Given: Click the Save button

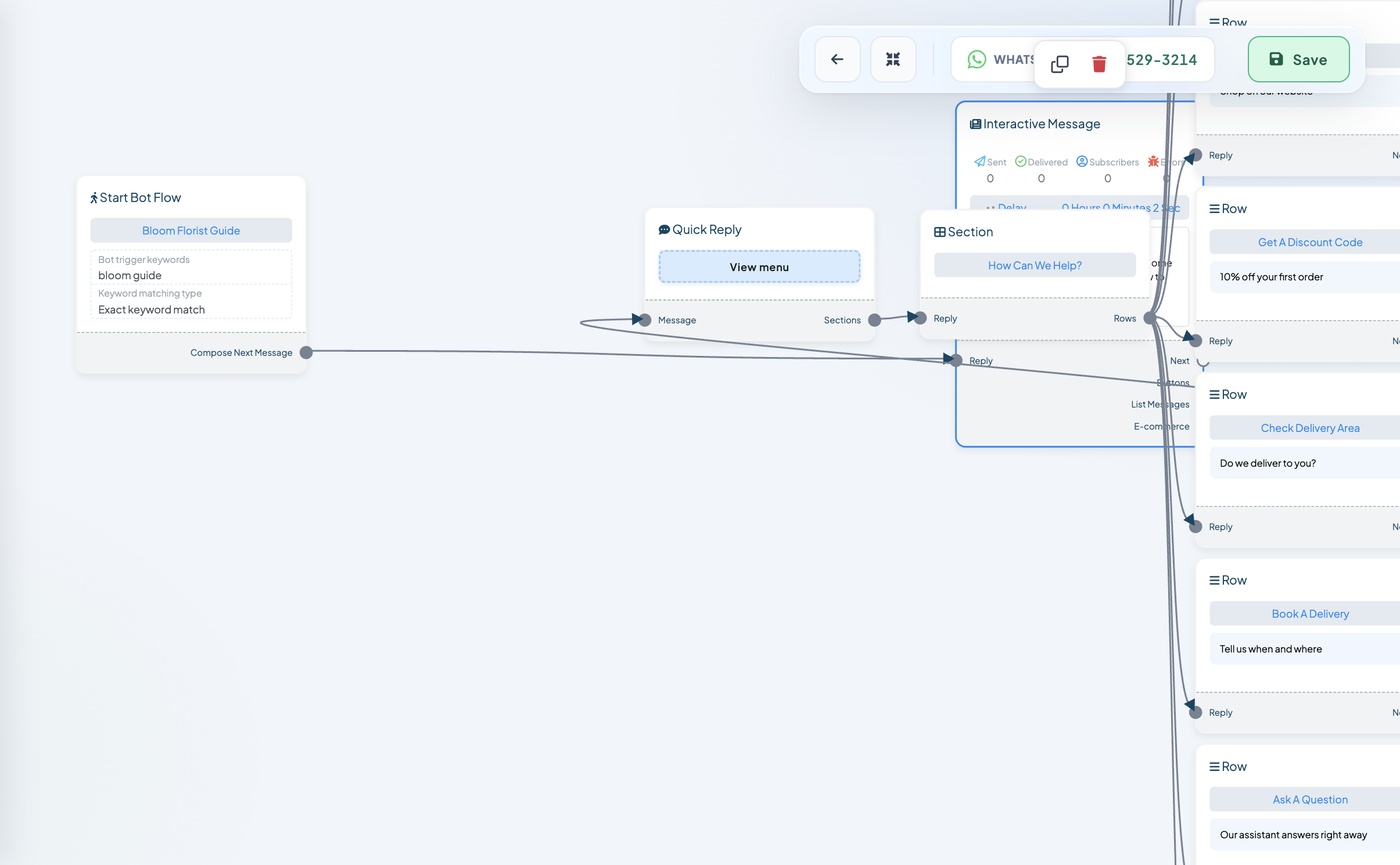Looking at the screenshot, I should (1298, 59).
